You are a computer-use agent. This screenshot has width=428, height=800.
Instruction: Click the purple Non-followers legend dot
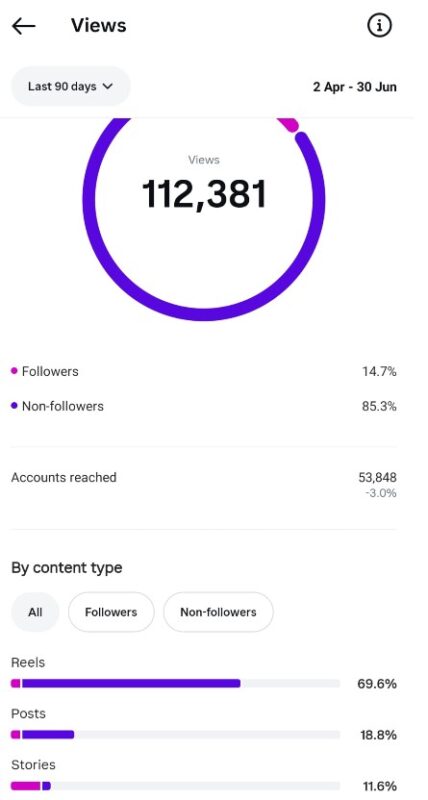[x=14, y=406]
